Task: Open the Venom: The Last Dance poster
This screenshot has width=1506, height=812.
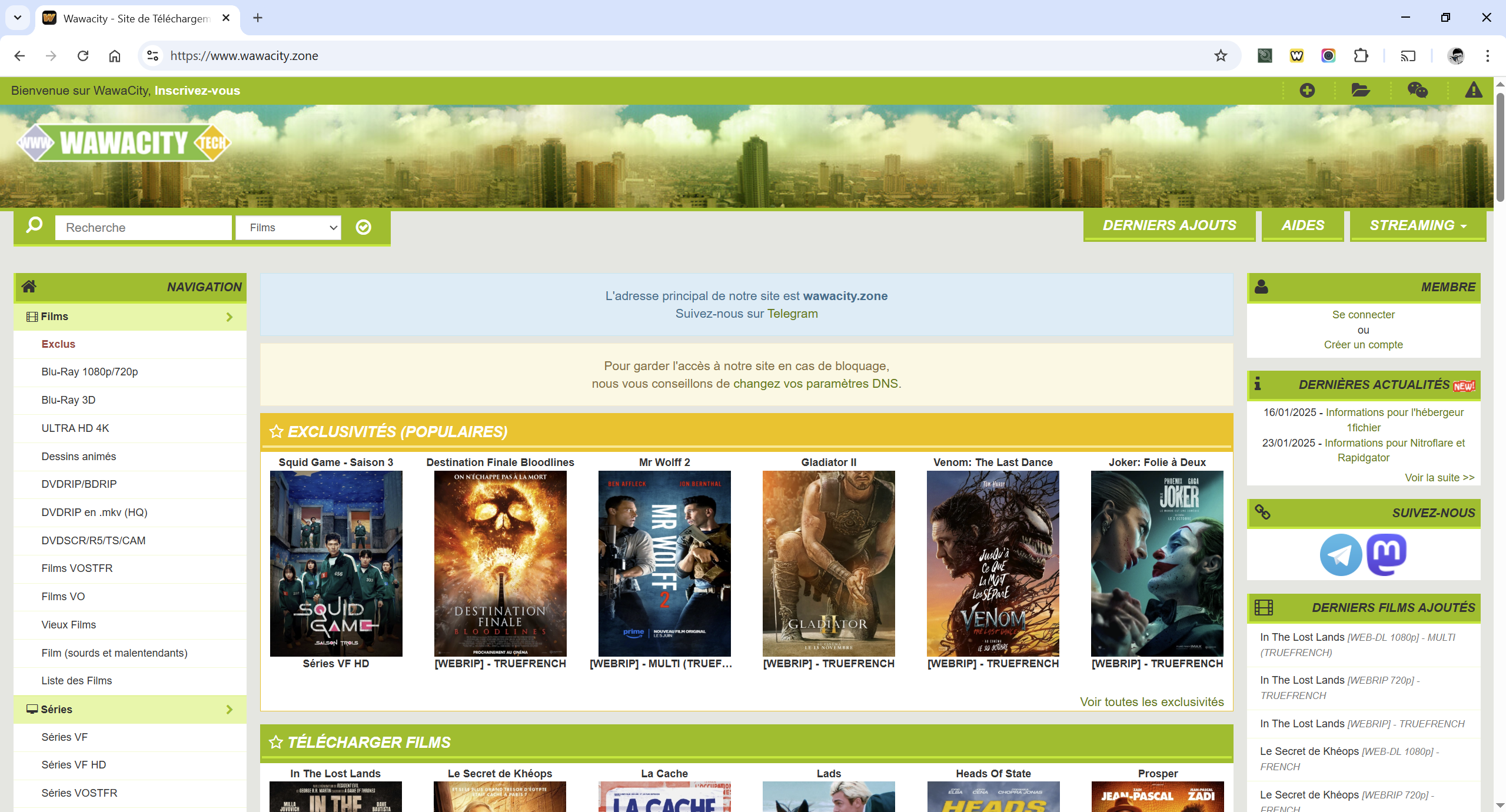Action: pyautogui.click(x=993, y=564)
